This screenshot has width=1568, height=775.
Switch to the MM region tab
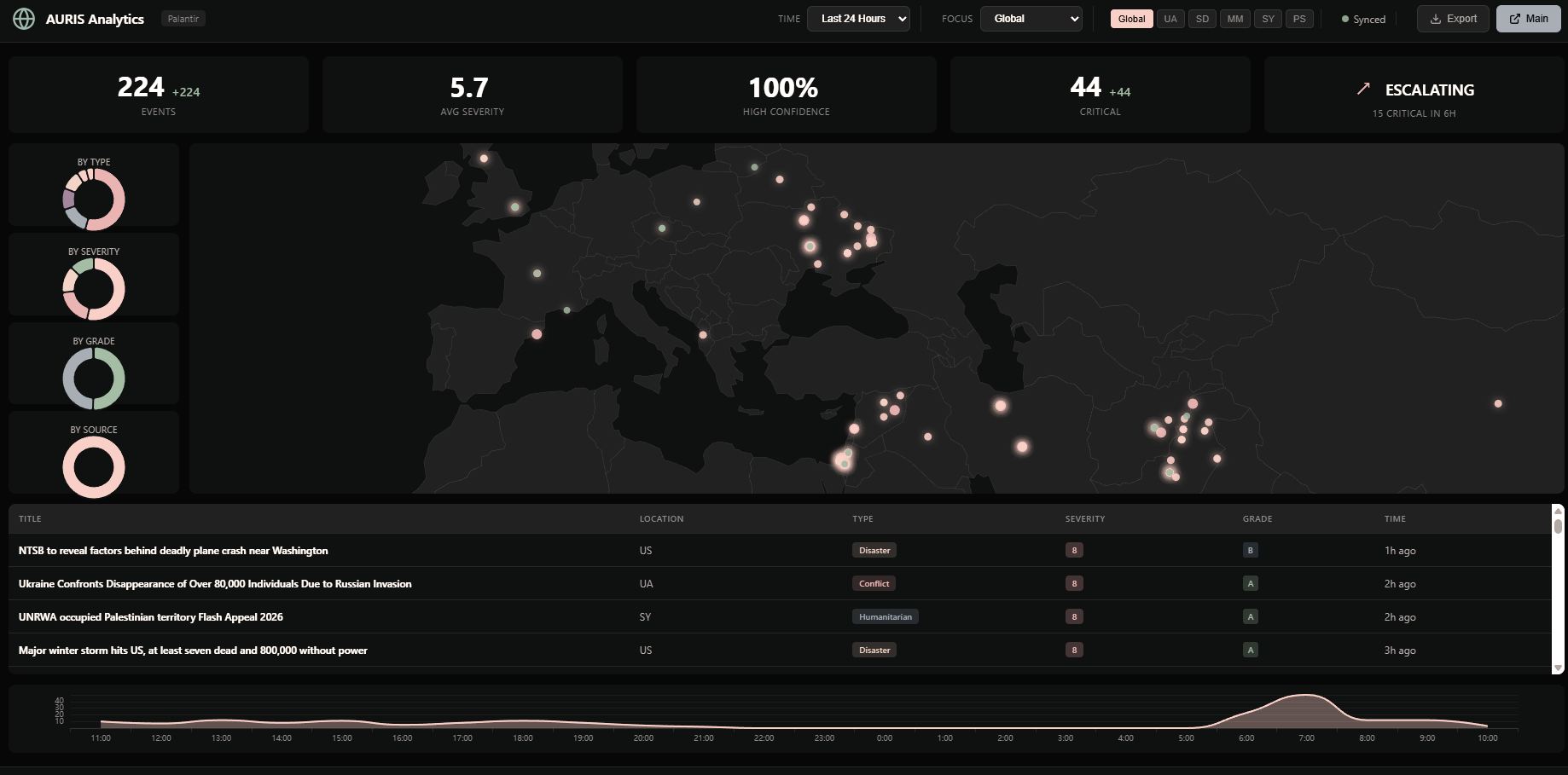tap(1234, 18)
